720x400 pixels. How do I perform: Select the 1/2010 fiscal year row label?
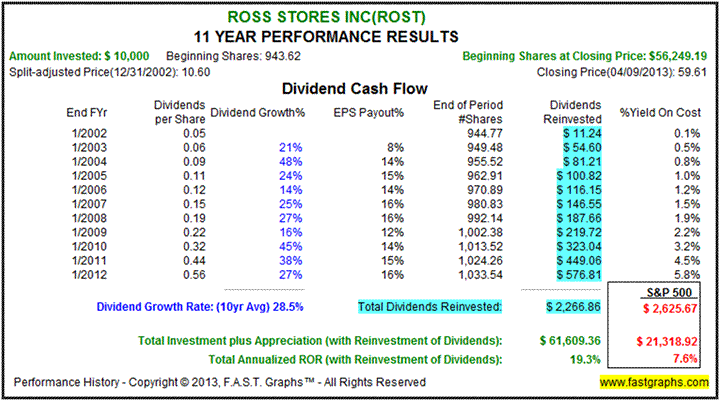coord(89,247)
